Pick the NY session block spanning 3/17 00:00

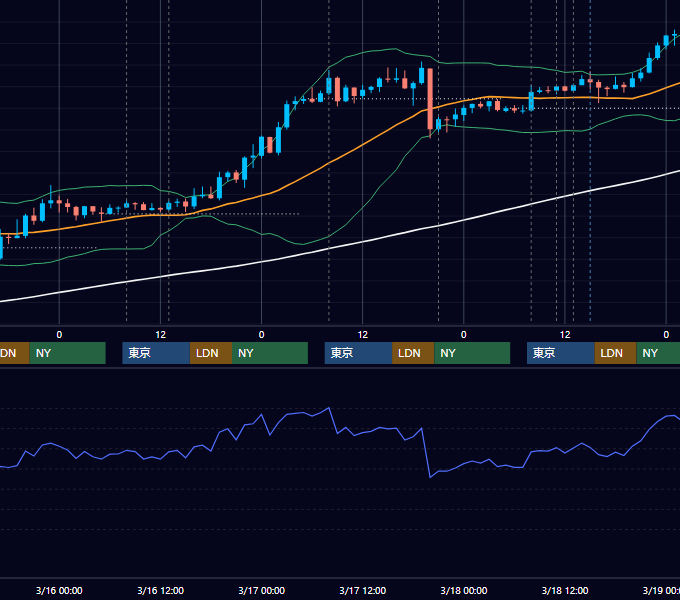pos(270,353)
